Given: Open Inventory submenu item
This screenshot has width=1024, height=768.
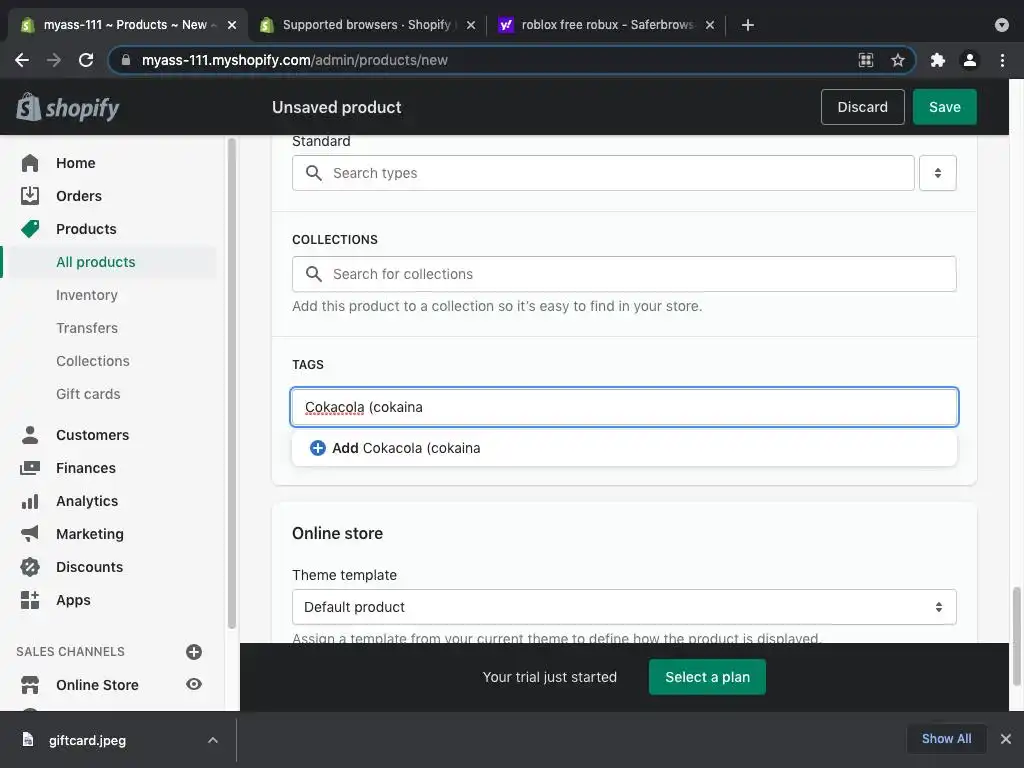Looking at the screenshot, I should point(87,295).
